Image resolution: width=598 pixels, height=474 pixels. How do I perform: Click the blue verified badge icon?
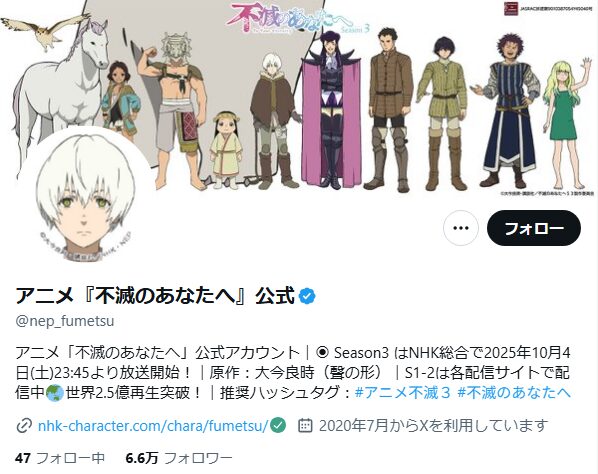point(307,296)
